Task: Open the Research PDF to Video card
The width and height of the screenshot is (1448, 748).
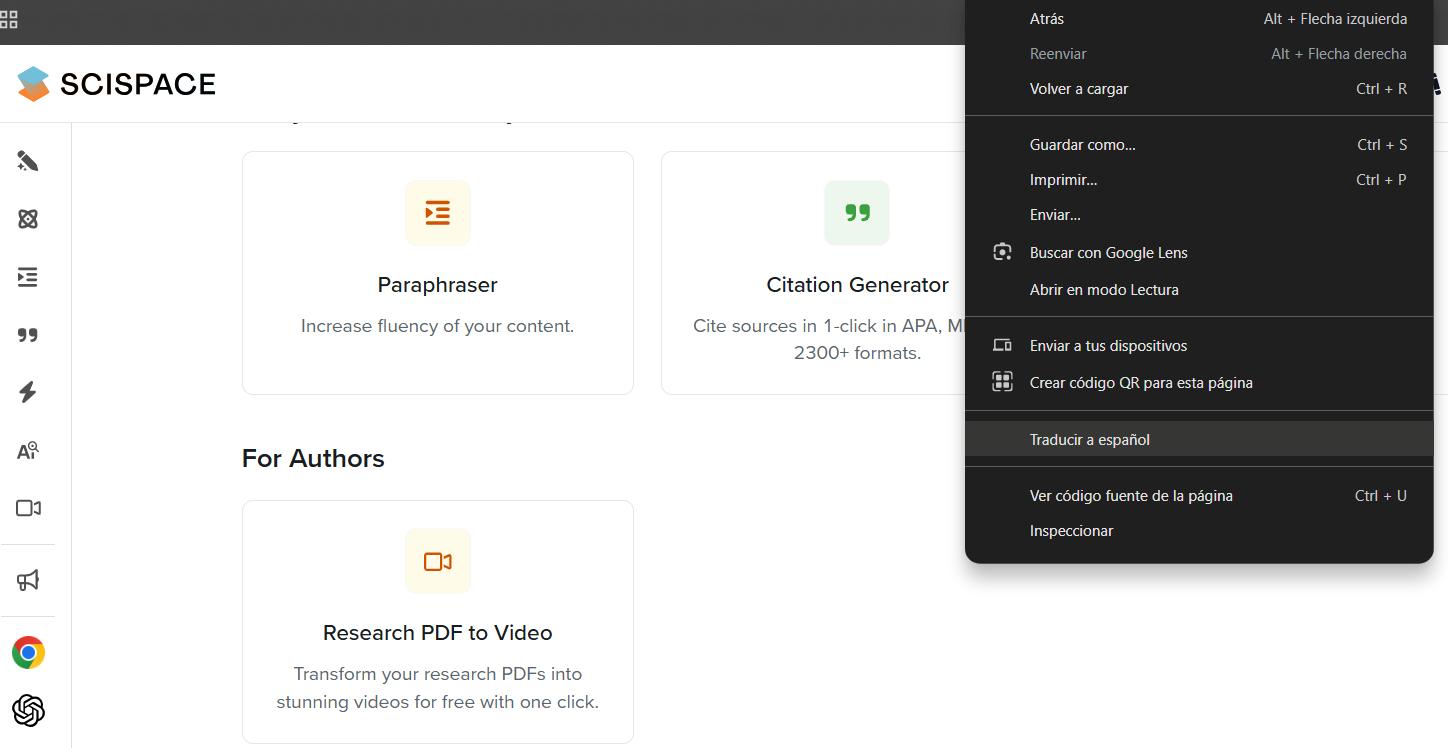Action: 437,621
